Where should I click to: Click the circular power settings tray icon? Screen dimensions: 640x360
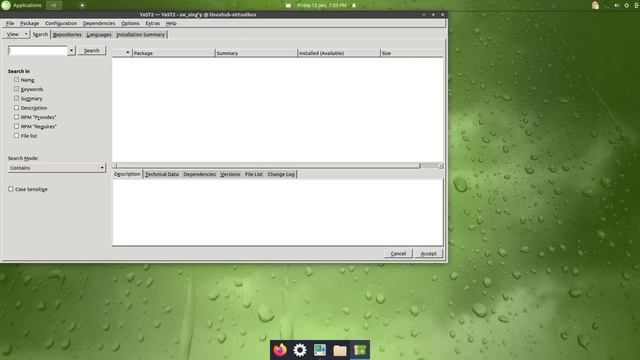pyautogui.click(x=627, y=5)
